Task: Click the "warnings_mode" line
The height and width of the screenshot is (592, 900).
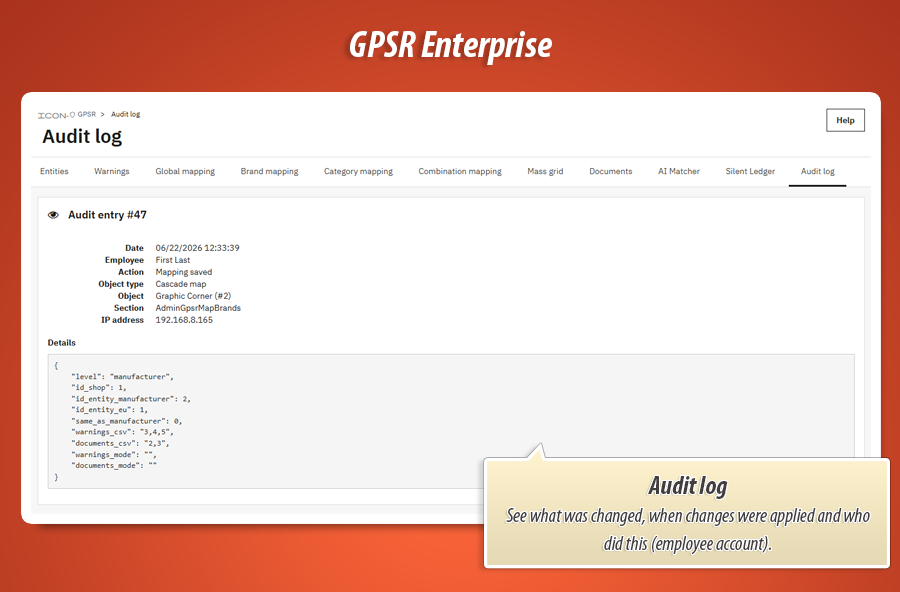Action: pos(114,455)
